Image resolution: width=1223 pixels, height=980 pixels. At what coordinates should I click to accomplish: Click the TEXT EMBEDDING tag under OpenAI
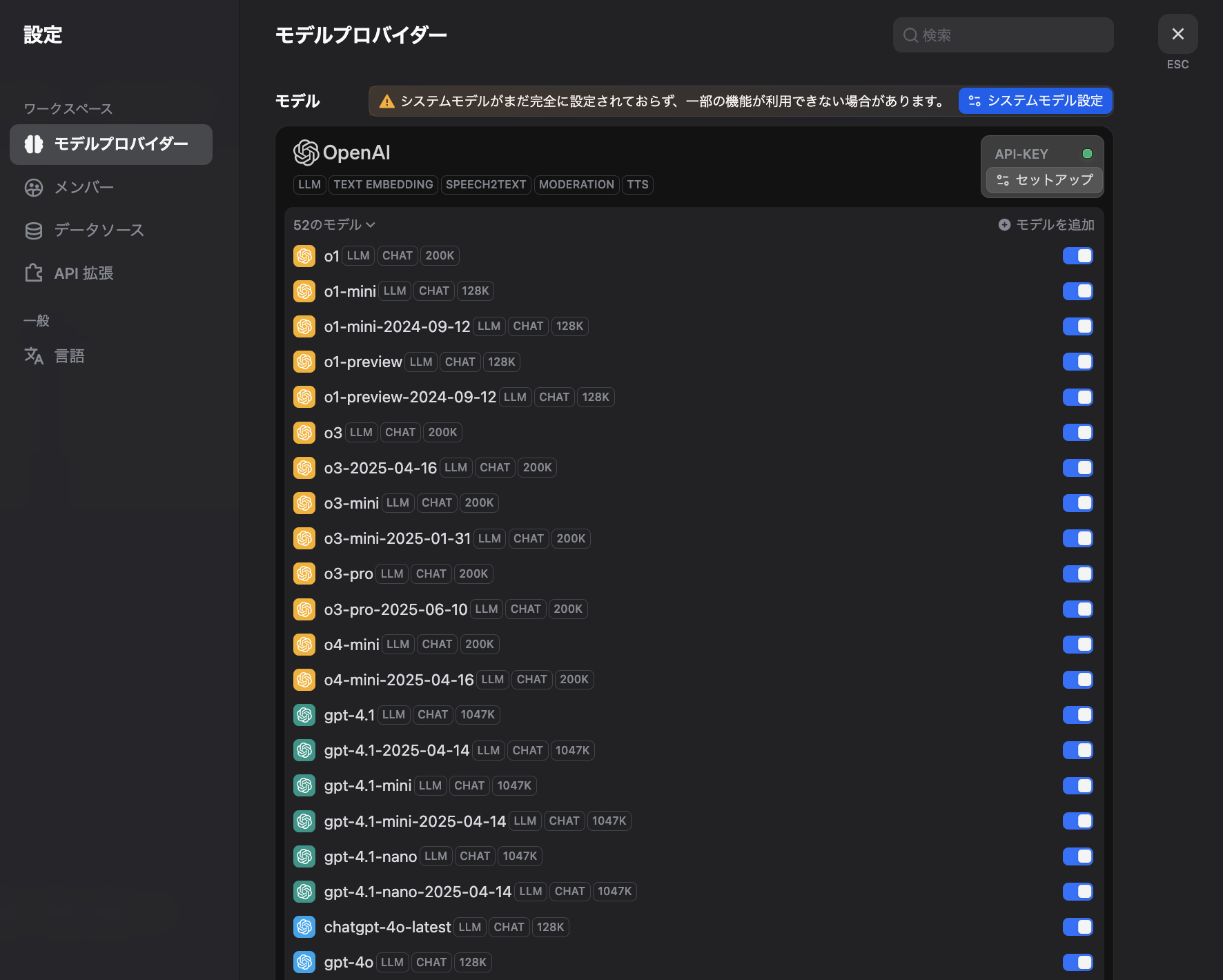point(384,185)
